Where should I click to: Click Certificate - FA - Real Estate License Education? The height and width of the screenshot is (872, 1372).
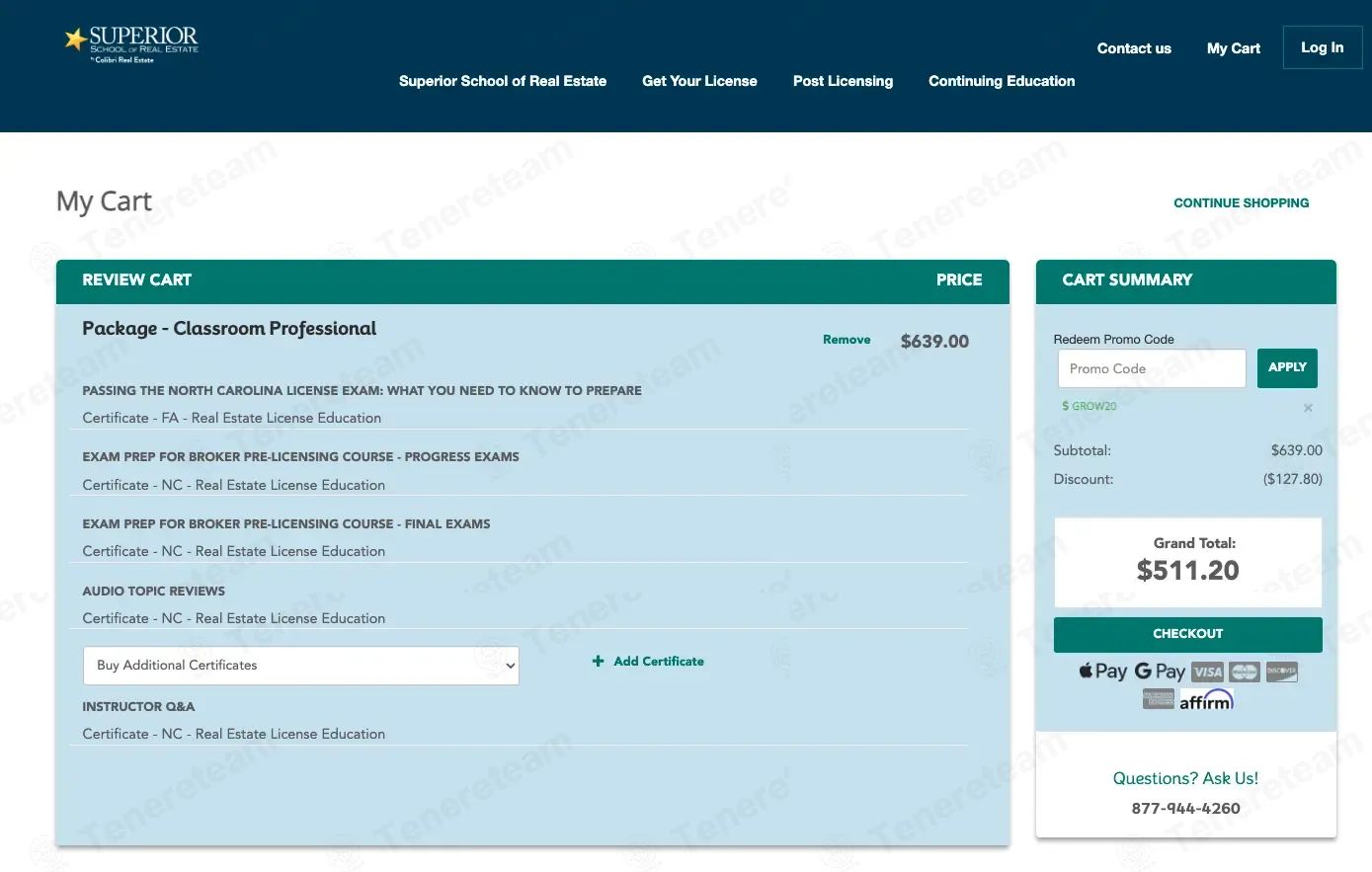232,418
